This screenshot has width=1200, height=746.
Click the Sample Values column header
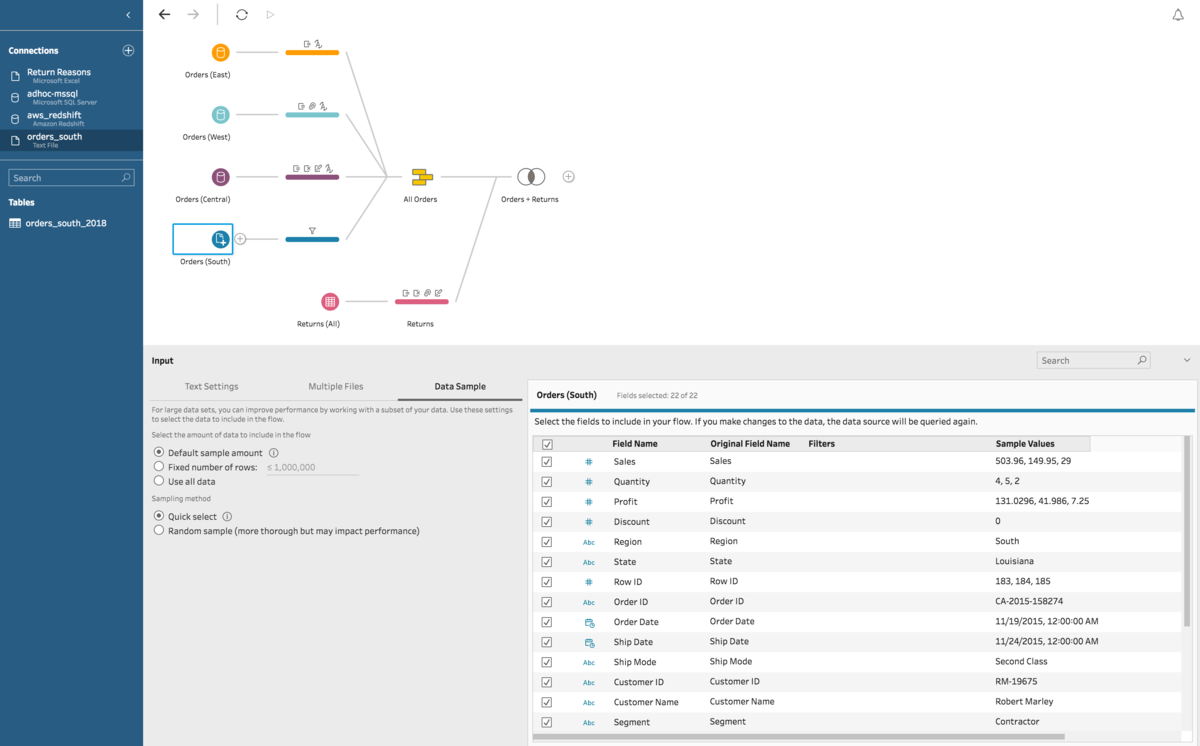(1025, 443)
